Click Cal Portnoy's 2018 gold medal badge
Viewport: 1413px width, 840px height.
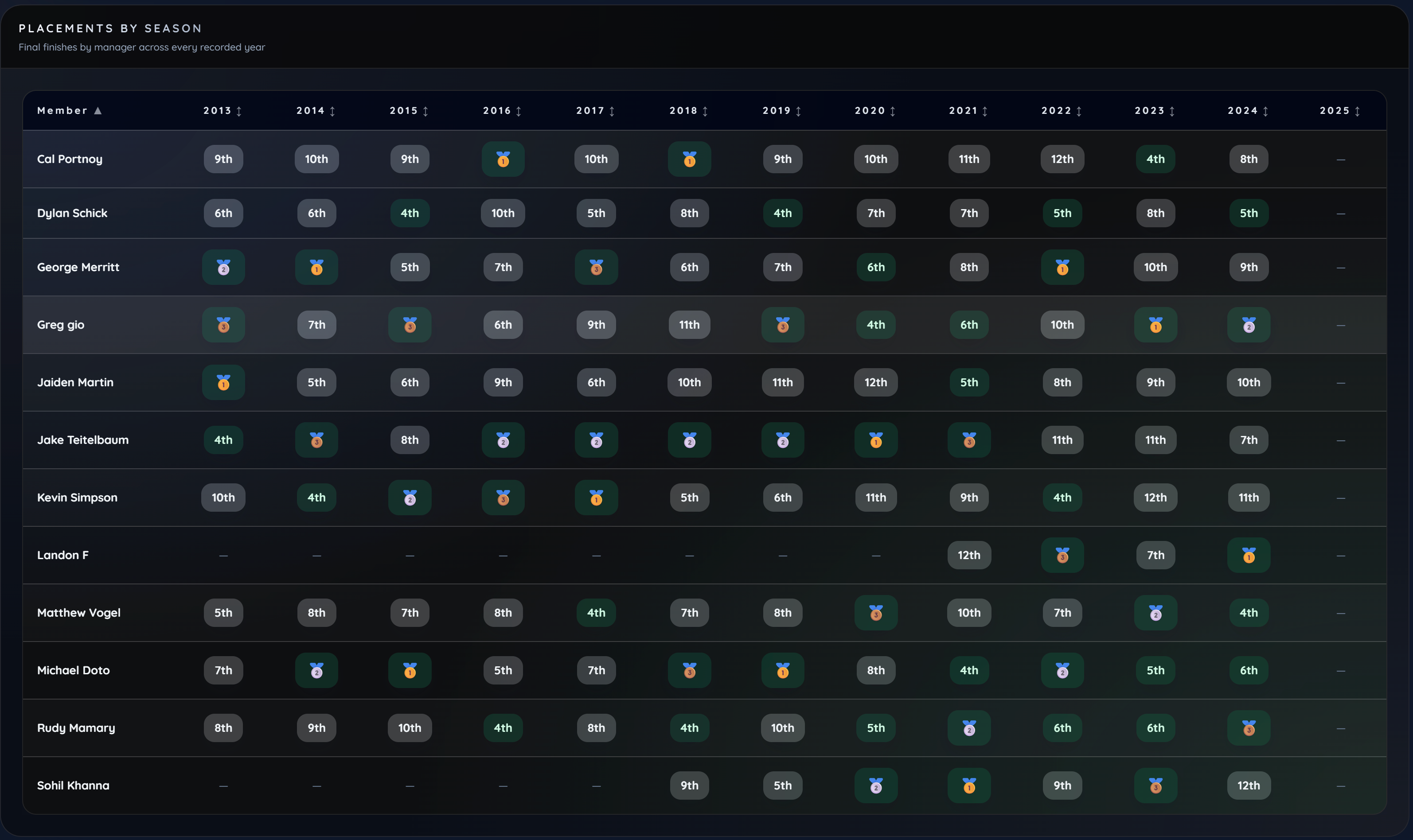[x=689, y=159]
